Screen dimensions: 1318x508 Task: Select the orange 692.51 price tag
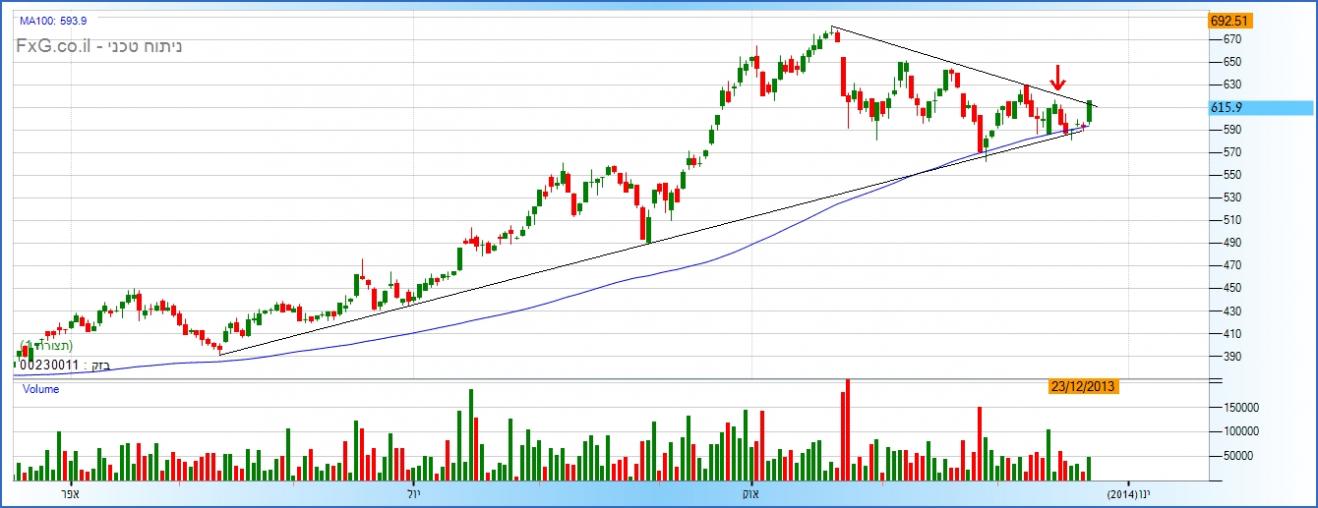1231,20
